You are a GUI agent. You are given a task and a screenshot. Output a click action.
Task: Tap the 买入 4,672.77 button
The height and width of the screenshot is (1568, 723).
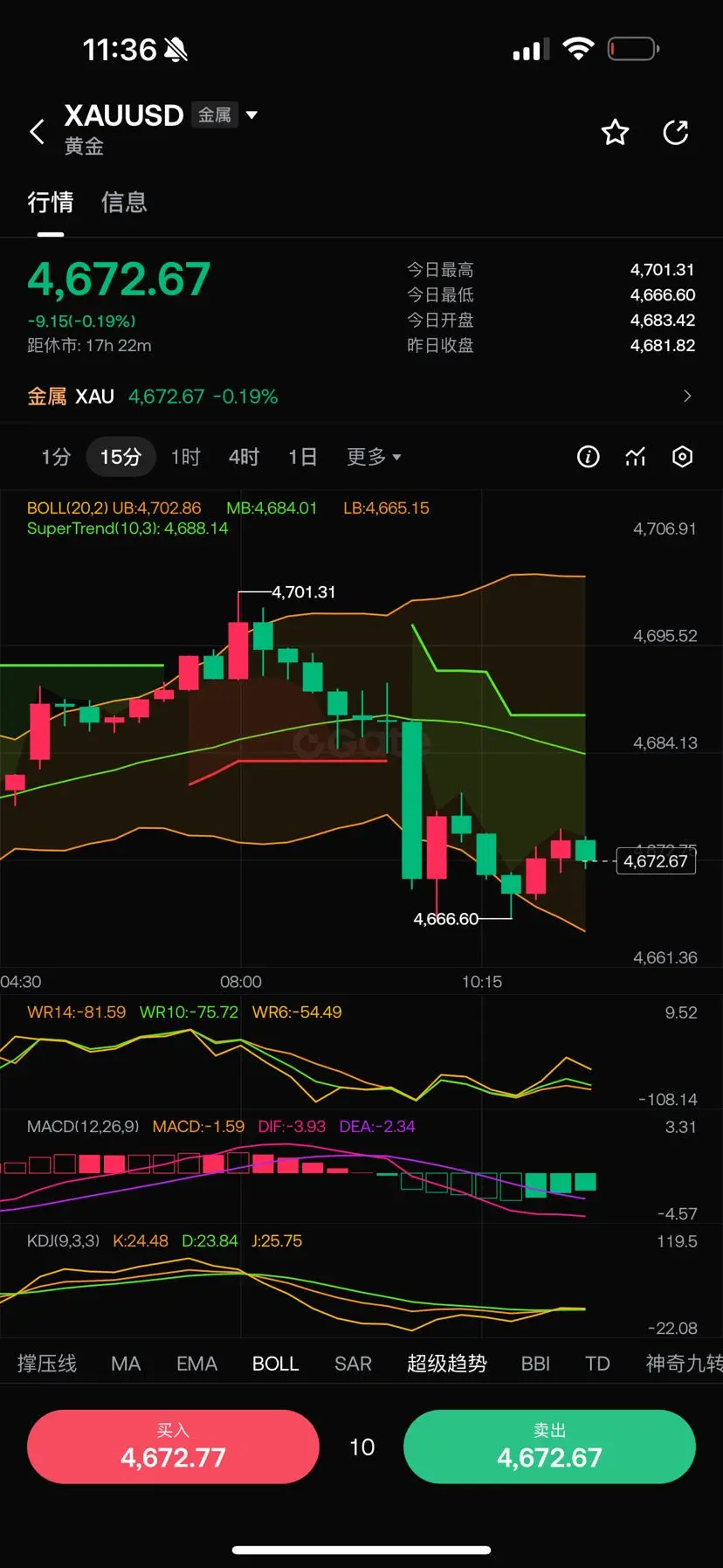pyautogui.click(x=173, y=1447)
